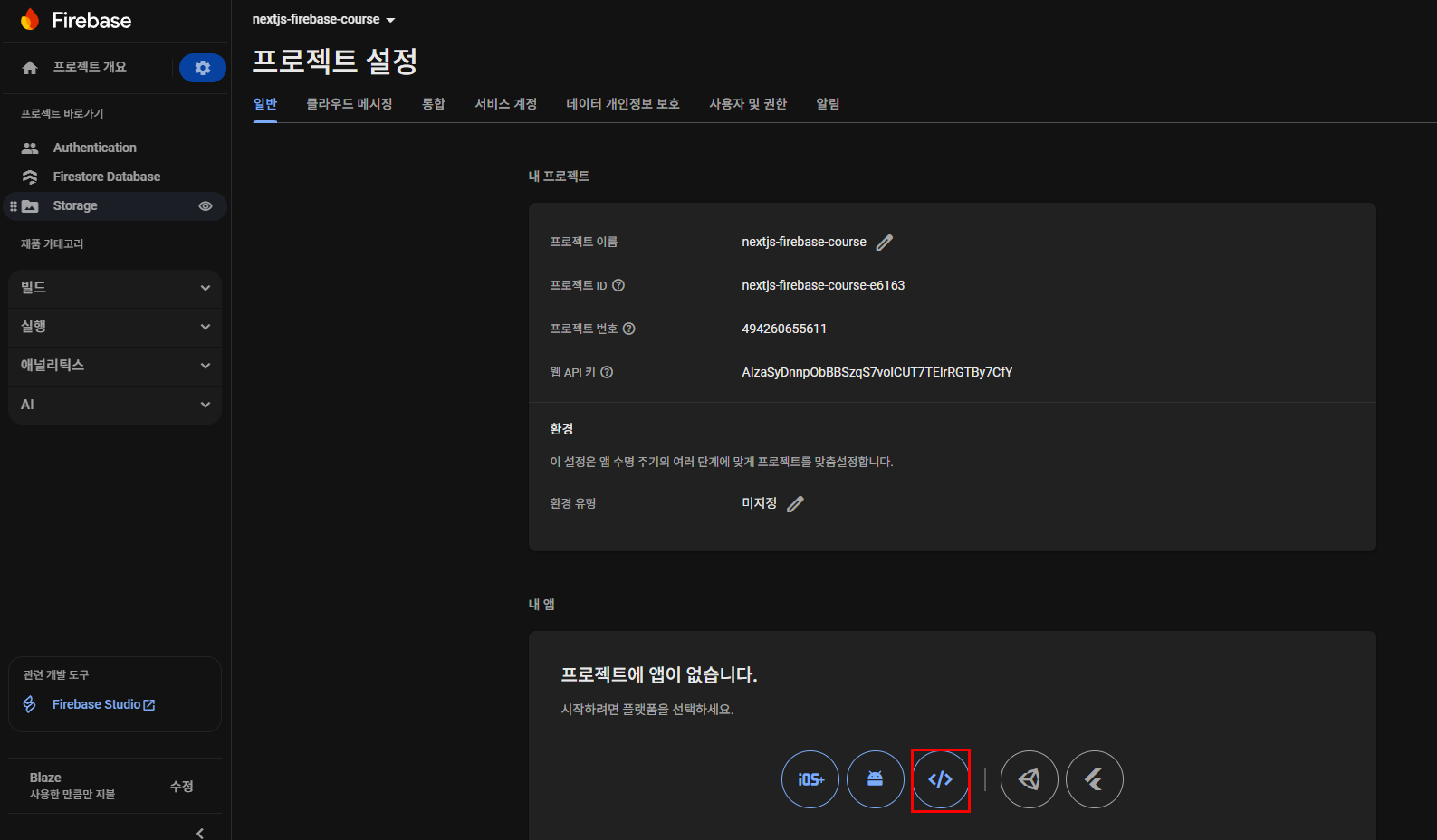Click the Blaze plan label
This screenshot has width=1437, height=840.
coord(45,778)
